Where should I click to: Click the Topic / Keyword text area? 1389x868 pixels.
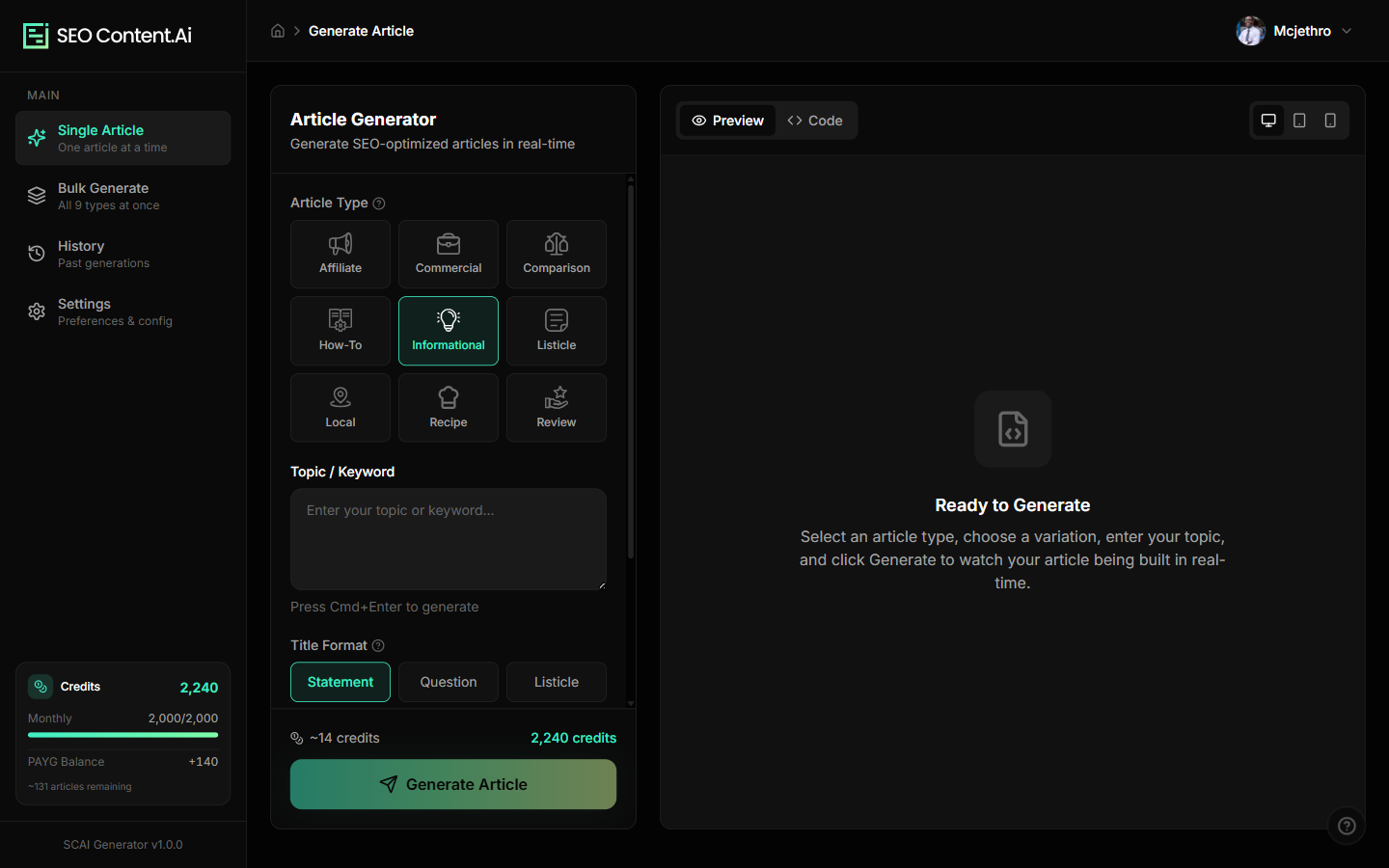pos(449,539)
